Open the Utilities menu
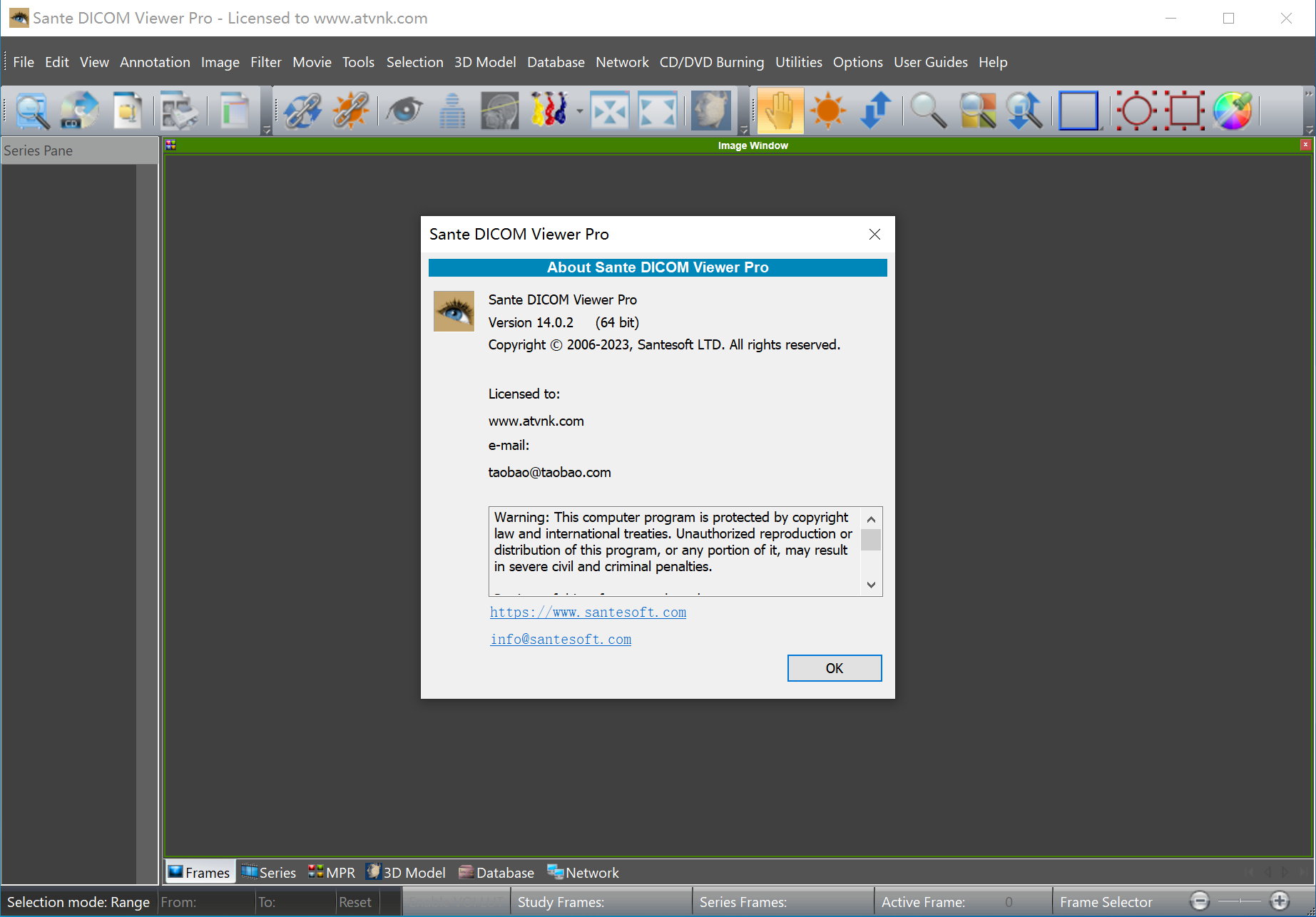Screen dimensions: 1316x917 pyautogui.click(x=799, y=62)
